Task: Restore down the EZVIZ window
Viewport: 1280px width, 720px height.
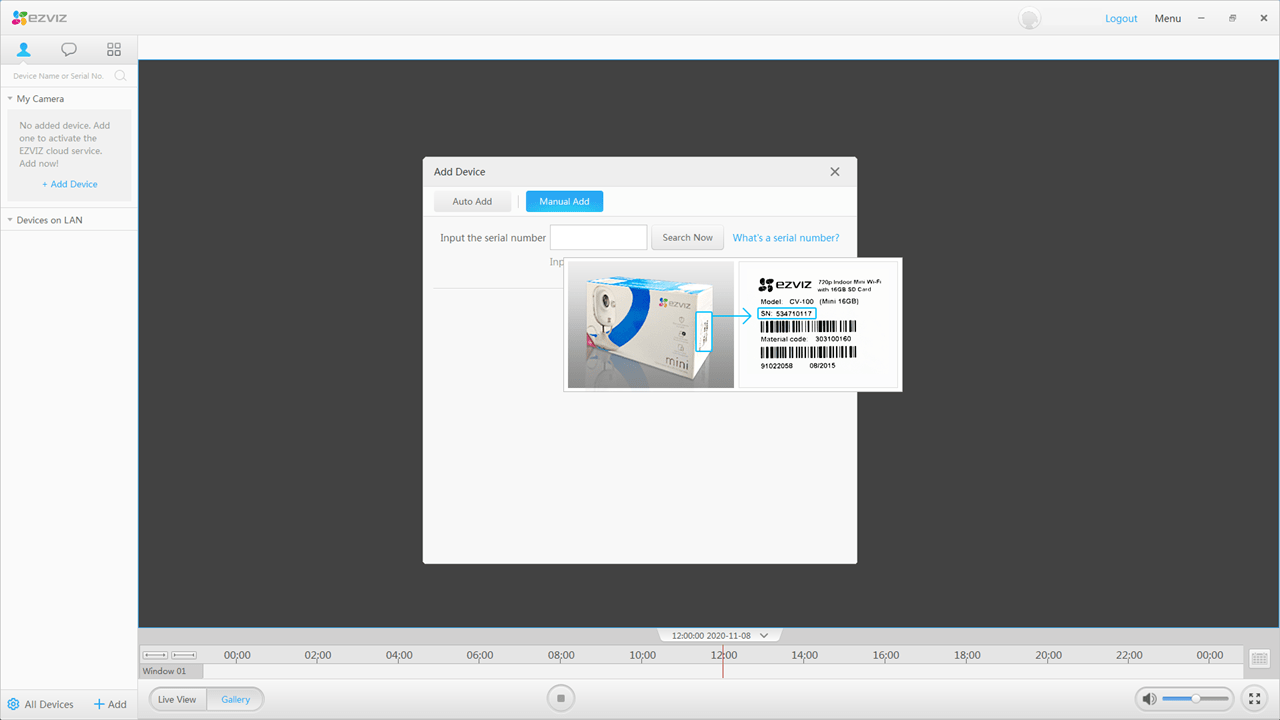Action: click(x=1233, y=18)
